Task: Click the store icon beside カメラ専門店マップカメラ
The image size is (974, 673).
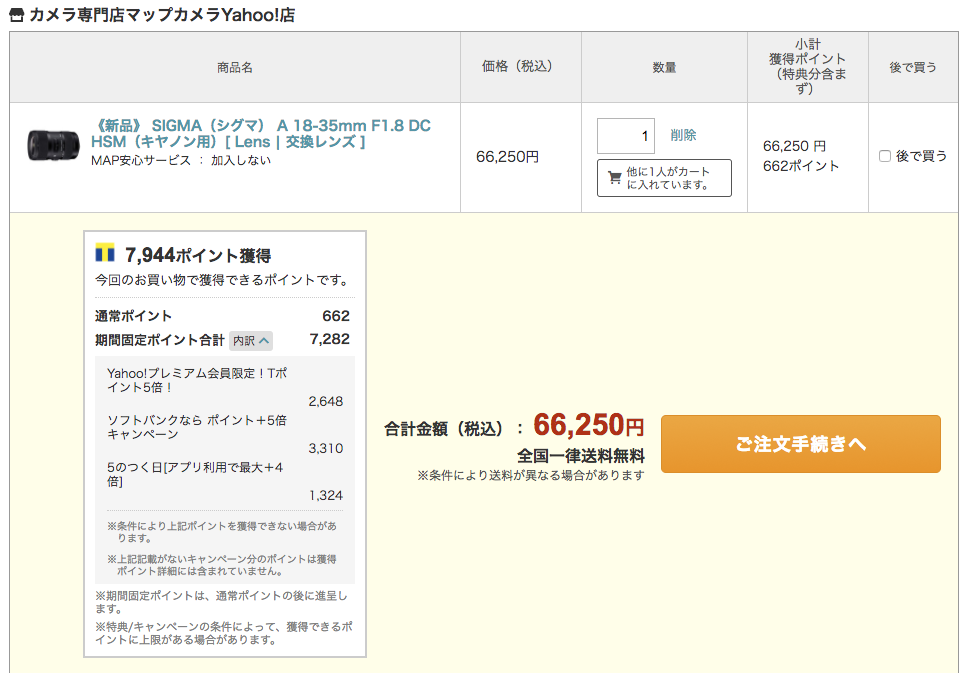Action: click(17, 15)
